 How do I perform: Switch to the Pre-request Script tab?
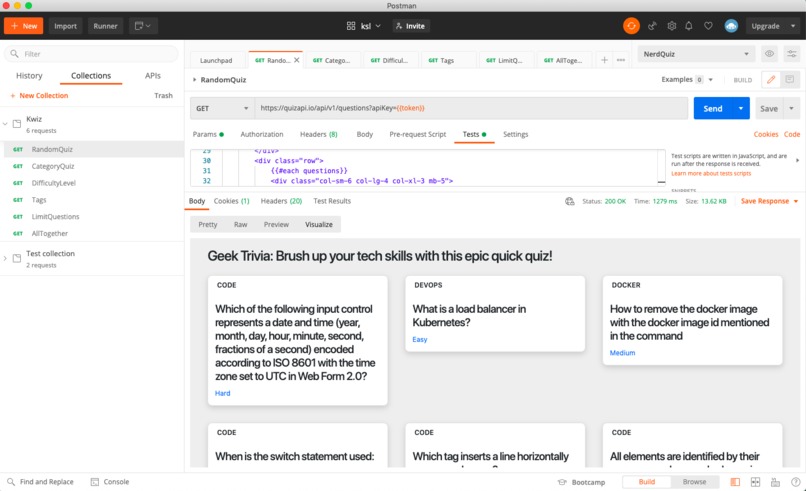point(417,134)
